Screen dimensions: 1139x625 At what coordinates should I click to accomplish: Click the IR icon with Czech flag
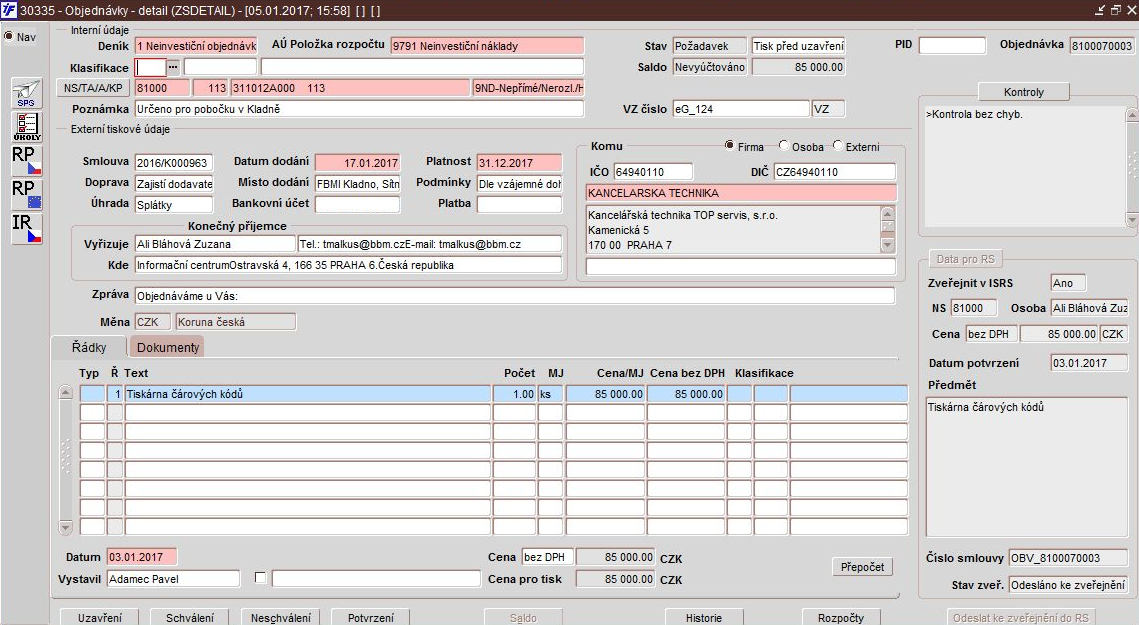click(26, 228)
